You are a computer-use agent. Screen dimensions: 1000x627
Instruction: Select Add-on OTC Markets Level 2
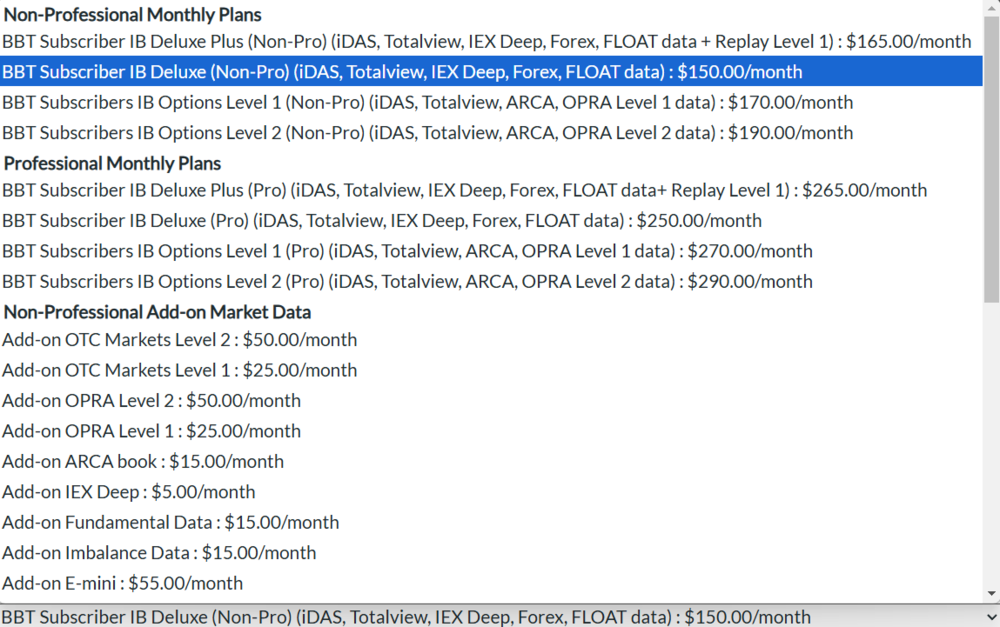coord(179,340)
